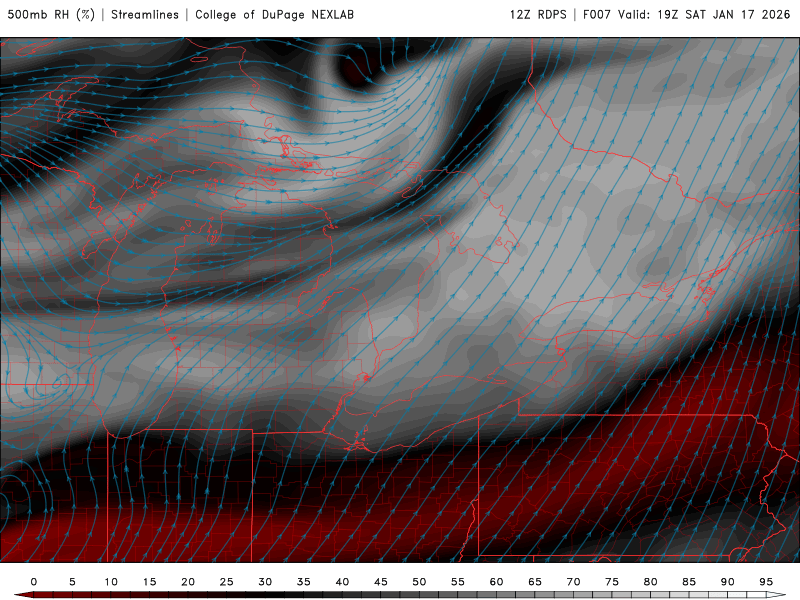Click the "25" colorbar label
This screenshot has width=800, height=600.
click(x=227, y=582)
